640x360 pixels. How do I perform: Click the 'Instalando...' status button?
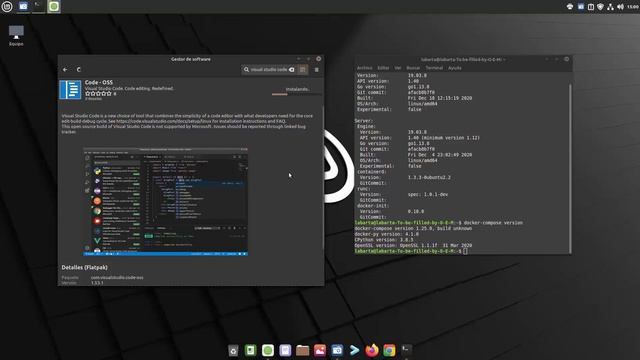point(297,89)
